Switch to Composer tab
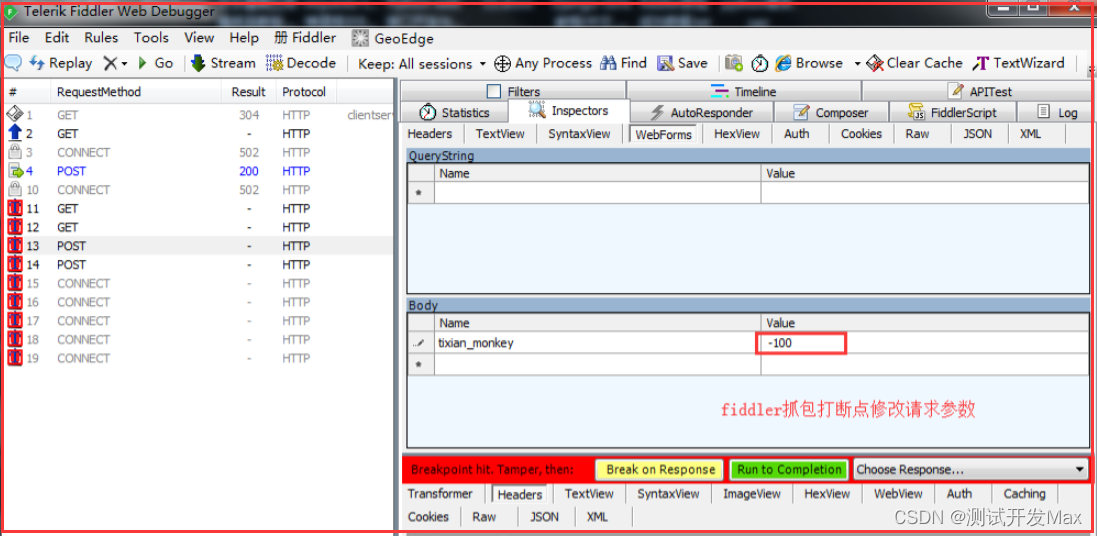This screenshot has height=536, width=1097. [830, 112]
